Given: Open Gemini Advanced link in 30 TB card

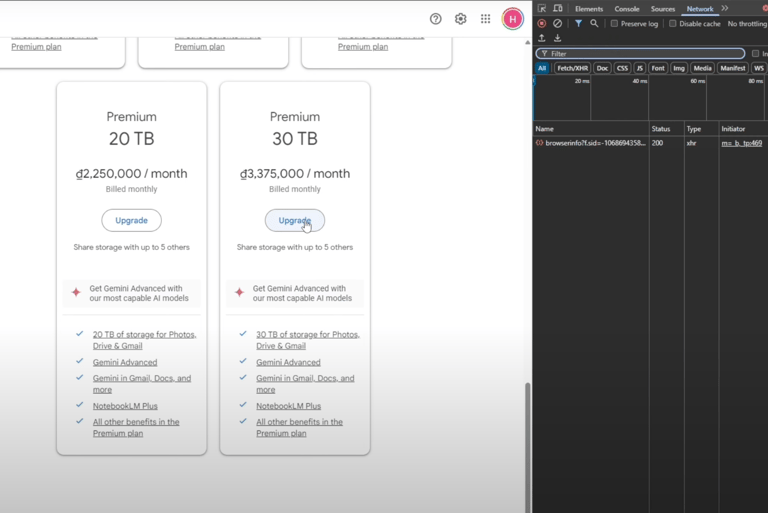Looking at the screenshot, I should [288, 362].
